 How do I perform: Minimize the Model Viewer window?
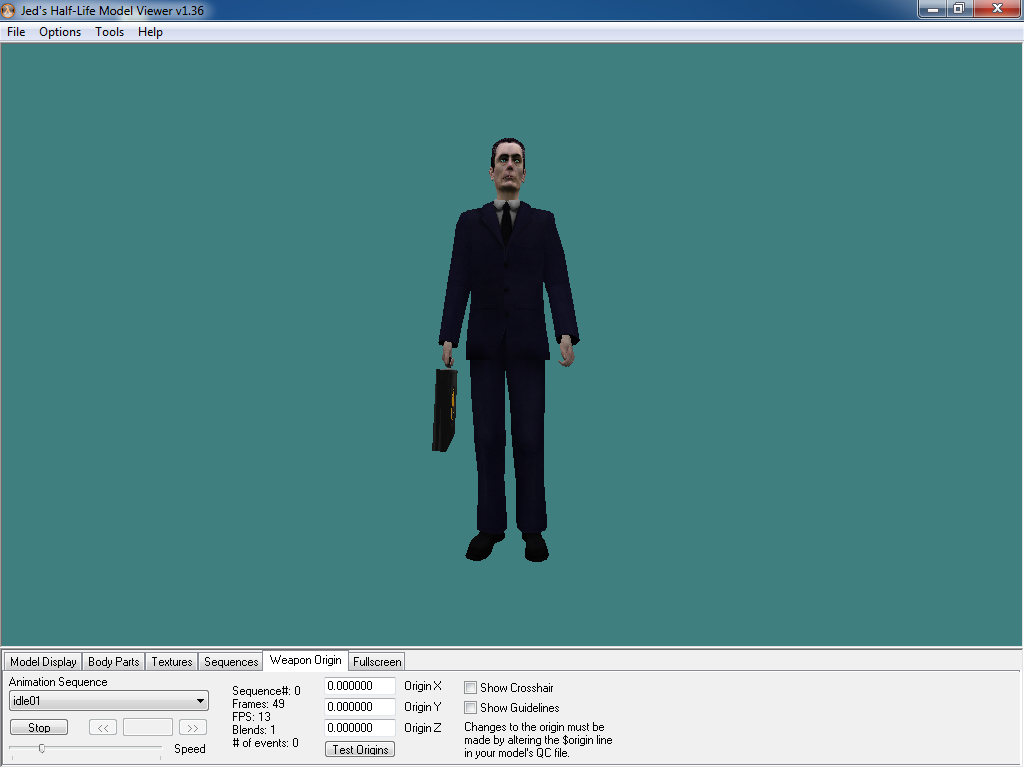(933, 8)
